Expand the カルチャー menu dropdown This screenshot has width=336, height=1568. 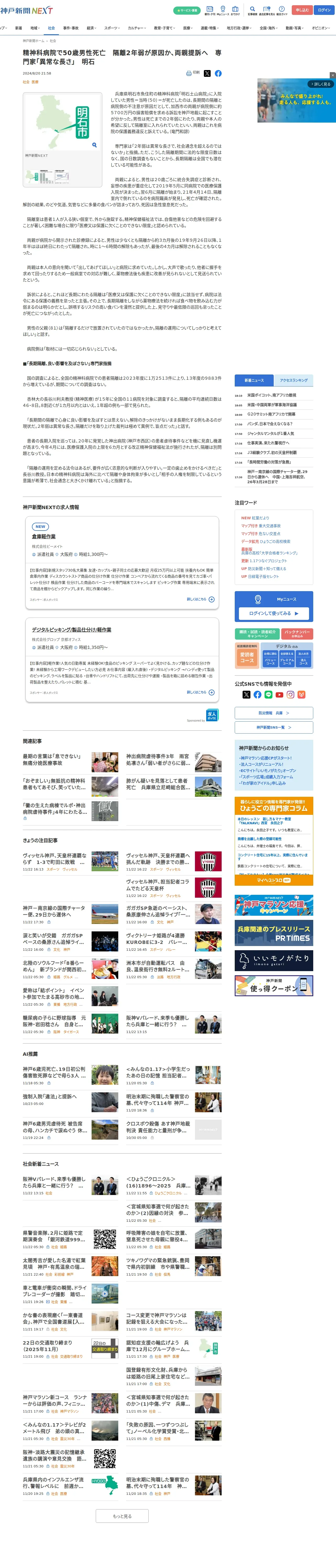coord(137,28)
